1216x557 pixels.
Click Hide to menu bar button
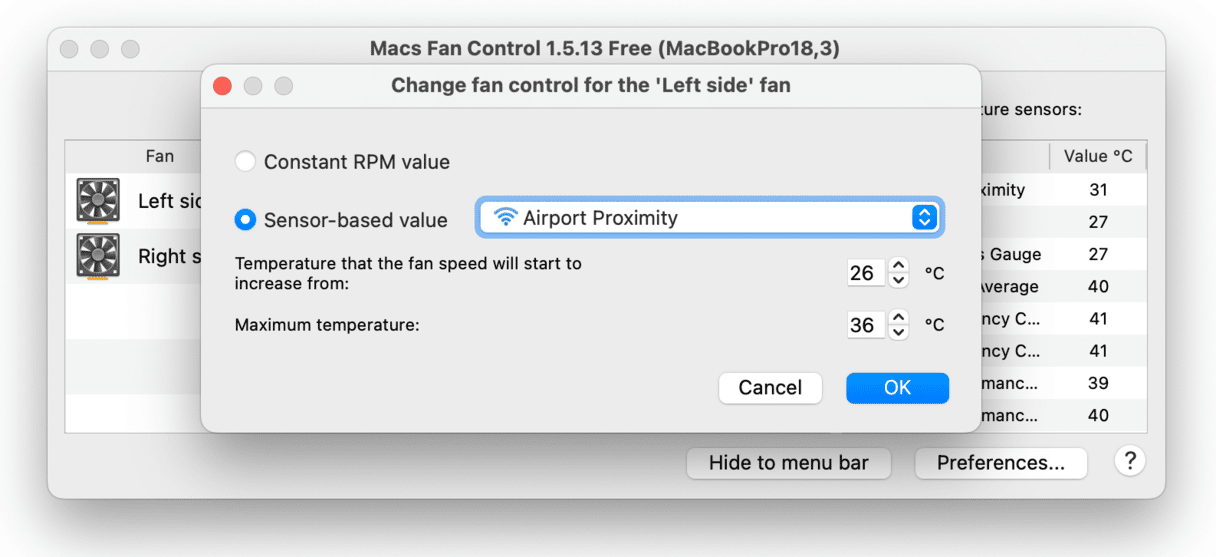coord(788,463)
